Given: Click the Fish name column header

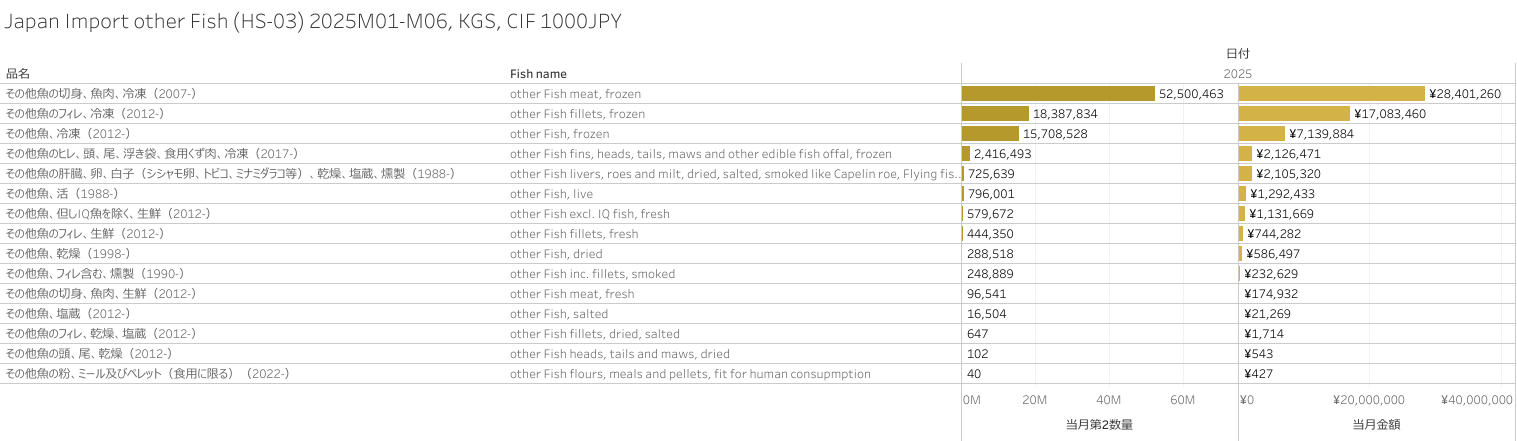Looking at the screenshot, I should coord(538,73).
